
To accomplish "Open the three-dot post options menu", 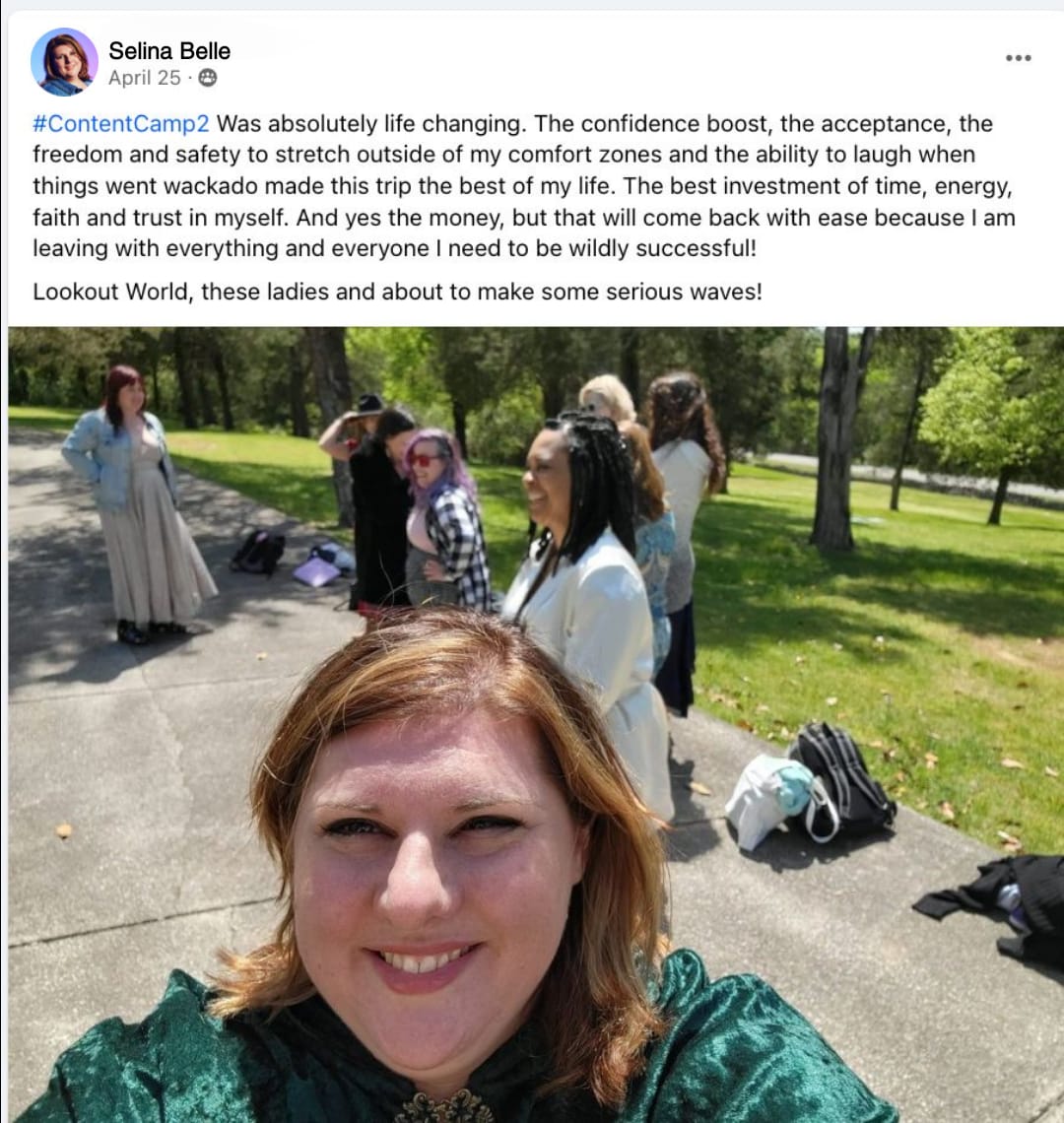I will point(1018,58).
